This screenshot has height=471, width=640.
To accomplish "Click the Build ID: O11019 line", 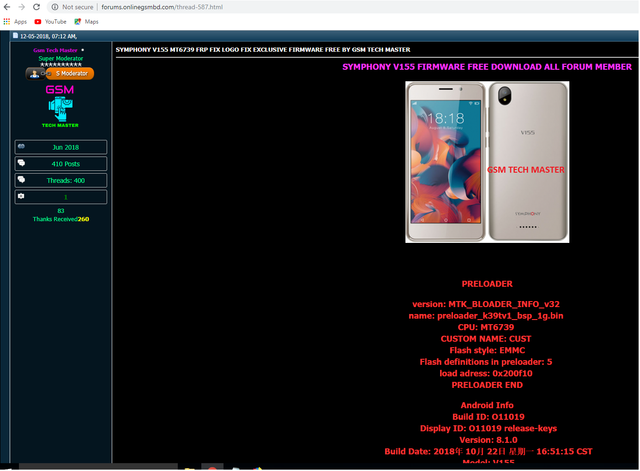I will click(x=488, y=417).
